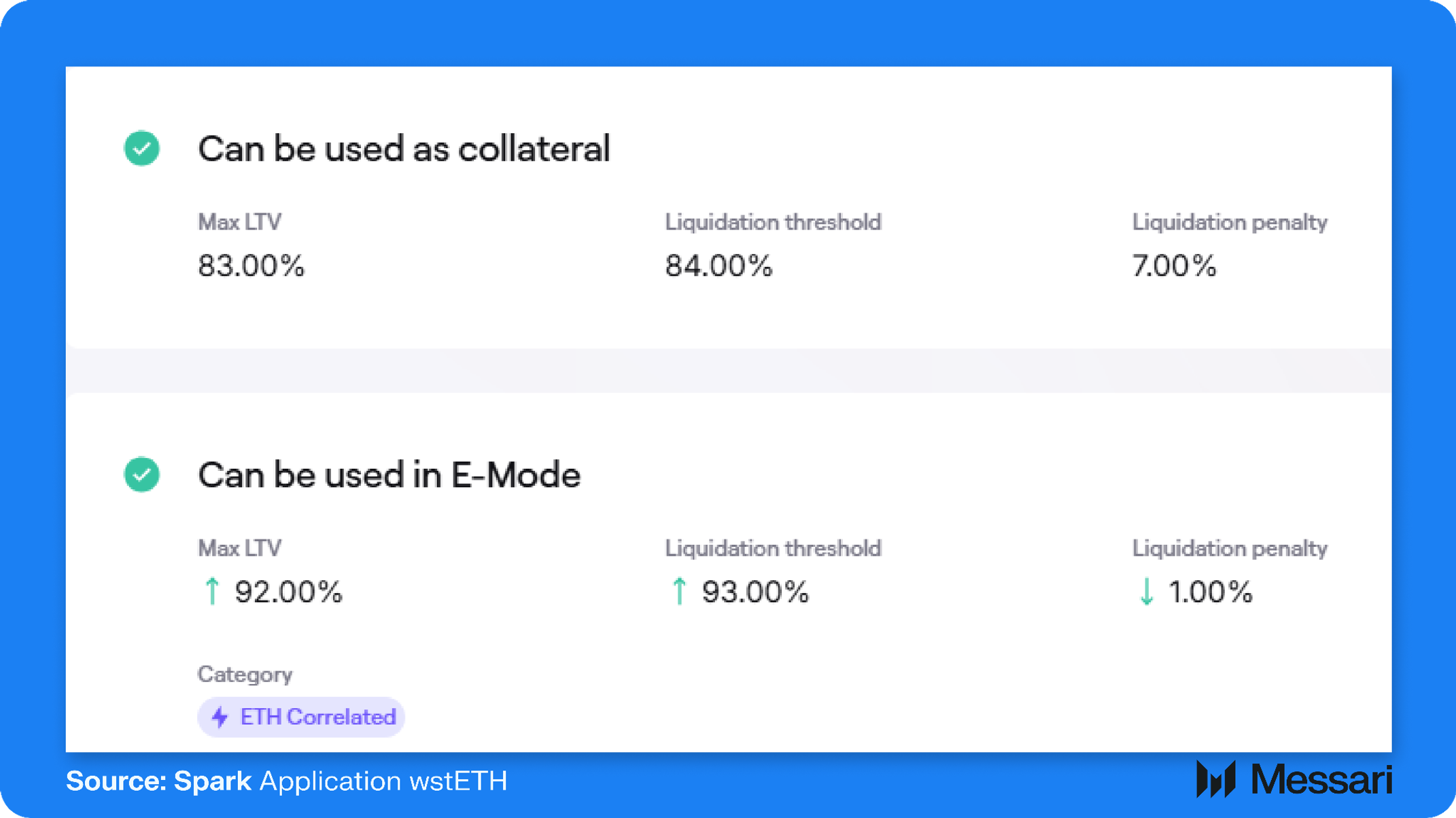
Task: Click the up arrow next to 92.00%
Action: point(212,591)
